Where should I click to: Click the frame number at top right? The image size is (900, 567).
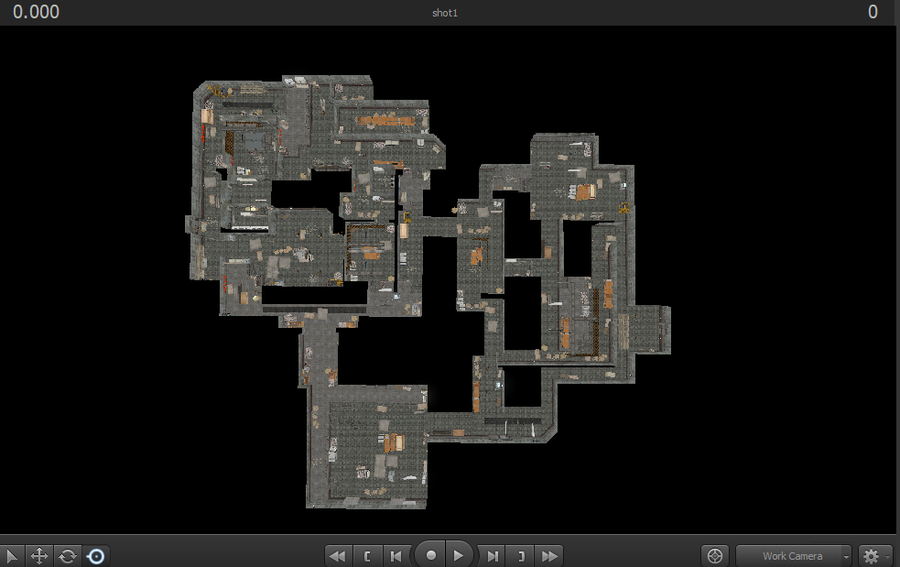click(x=872, y=12)
